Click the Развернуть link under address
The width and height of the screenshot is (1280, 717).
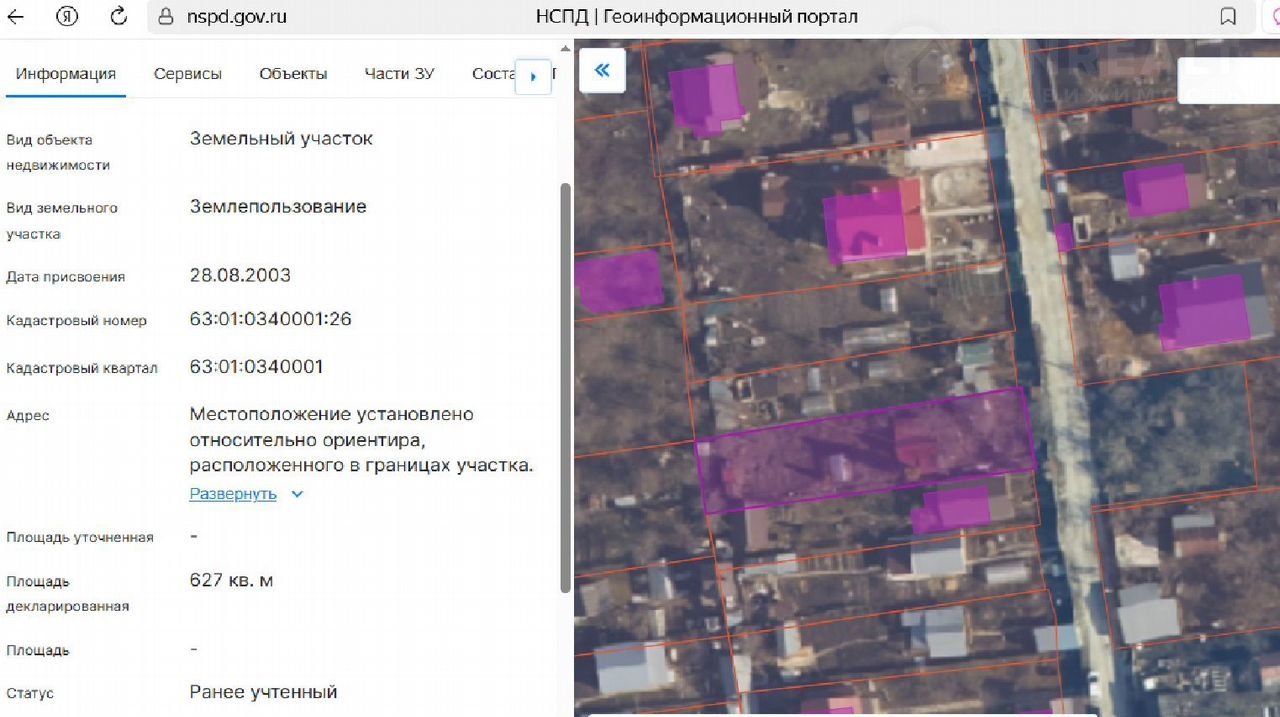click(233, 494)
